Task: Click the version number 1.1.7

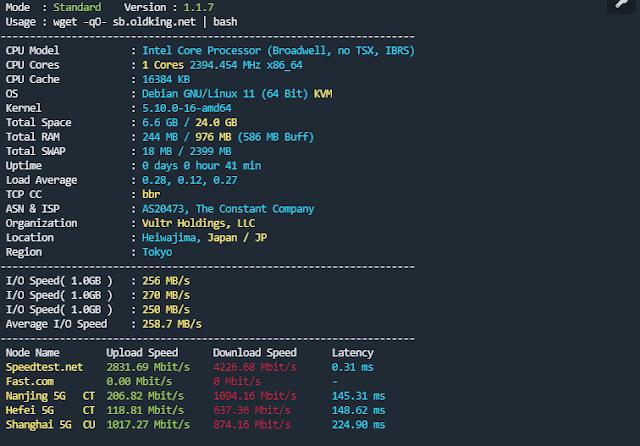Action: tap(213, 7)
